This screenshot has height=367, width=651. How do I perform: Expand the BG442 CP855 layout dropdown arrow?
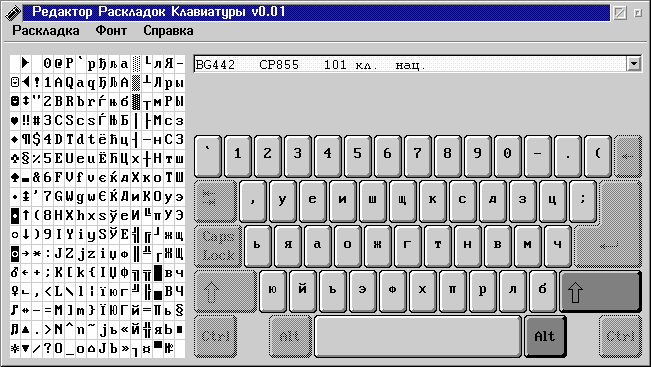pos(634,64)
